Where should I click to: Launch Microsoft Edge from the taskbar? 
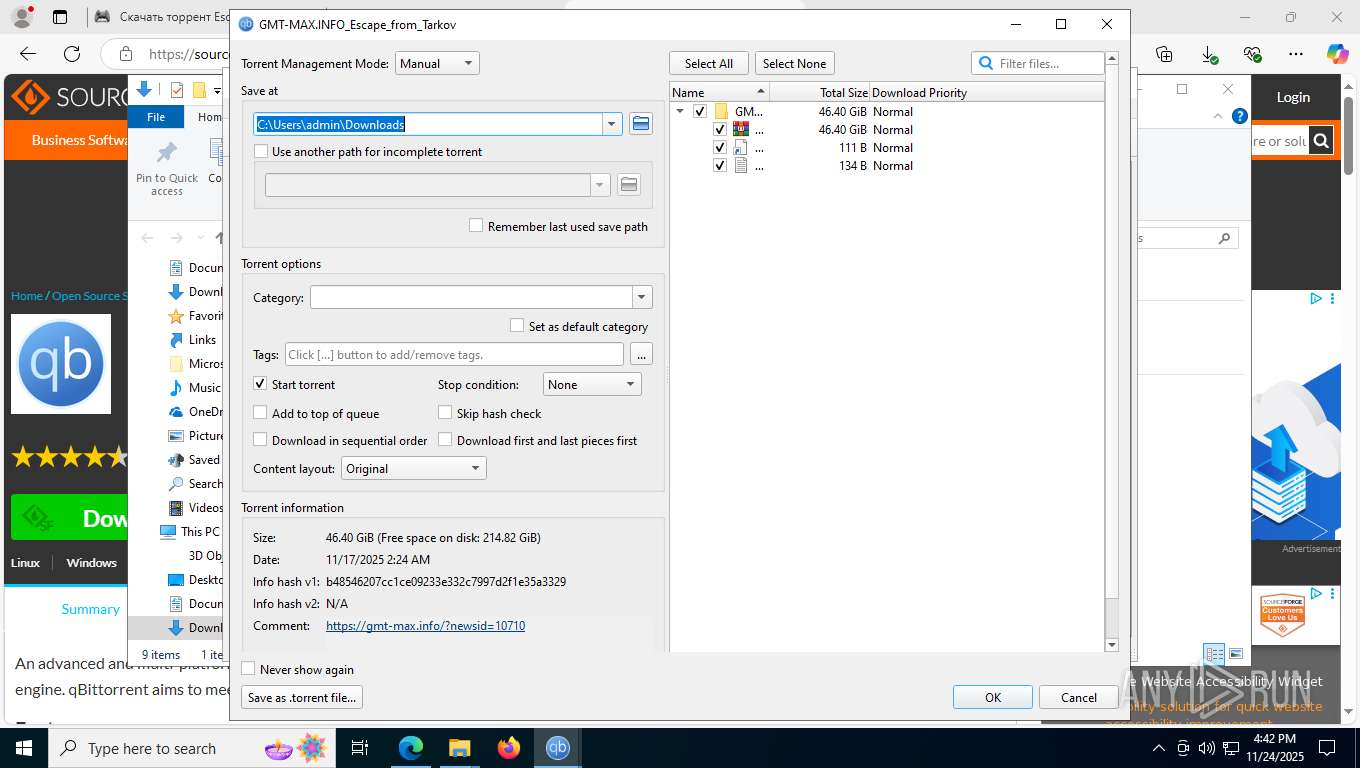point(411,748)
